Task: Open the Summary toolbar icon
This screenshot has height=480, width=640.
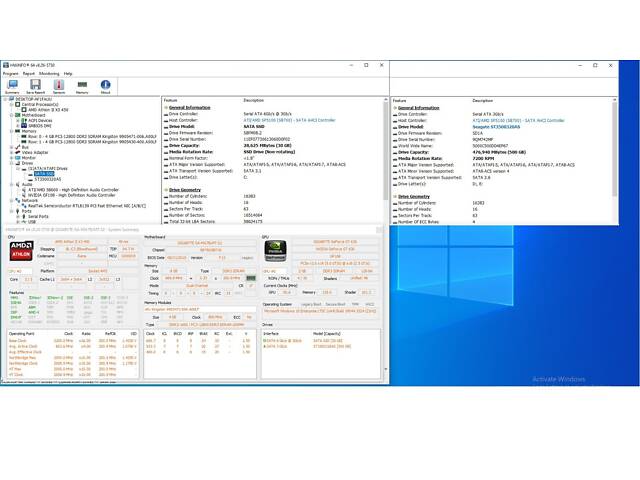Action: coord(11,87)
